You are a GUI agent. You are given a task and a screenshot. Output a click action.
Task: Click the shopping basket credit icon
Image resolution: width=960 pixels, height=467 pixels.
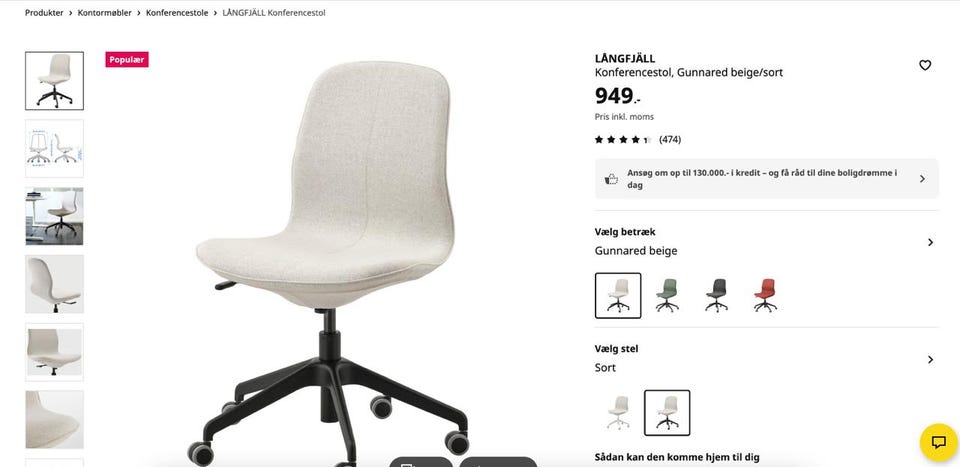(611, 179)
